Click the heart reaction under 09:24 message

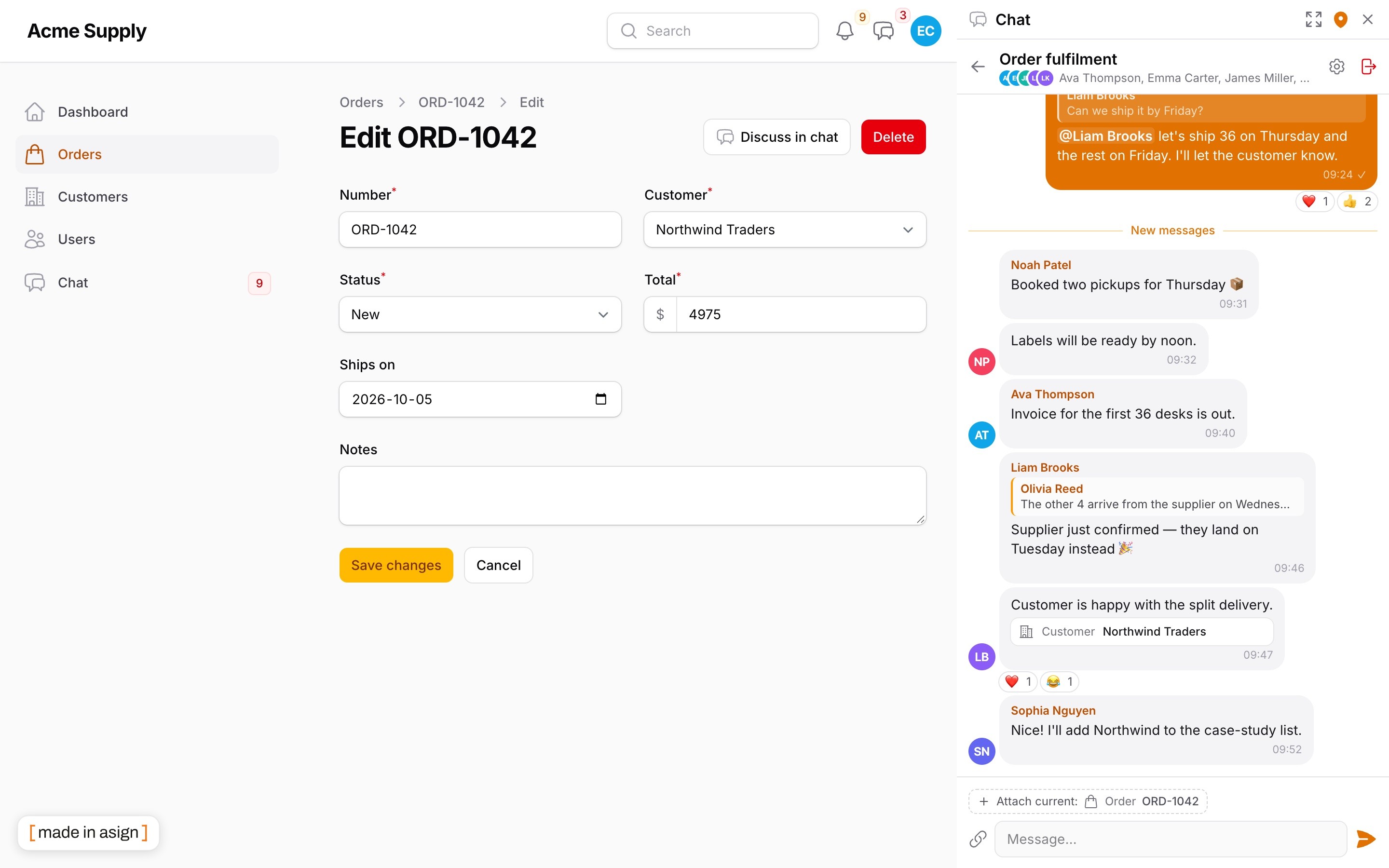[1315, 202]
